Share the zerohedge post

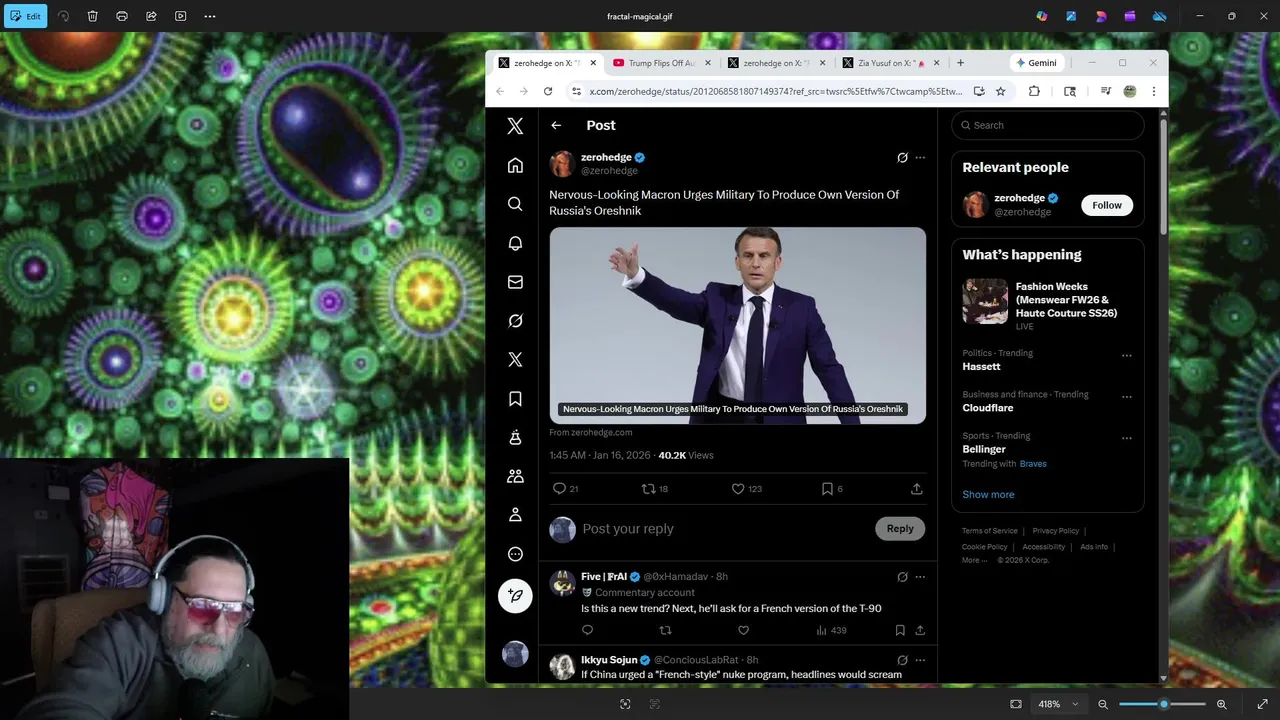pyautogui.click(x=916, y=489)
